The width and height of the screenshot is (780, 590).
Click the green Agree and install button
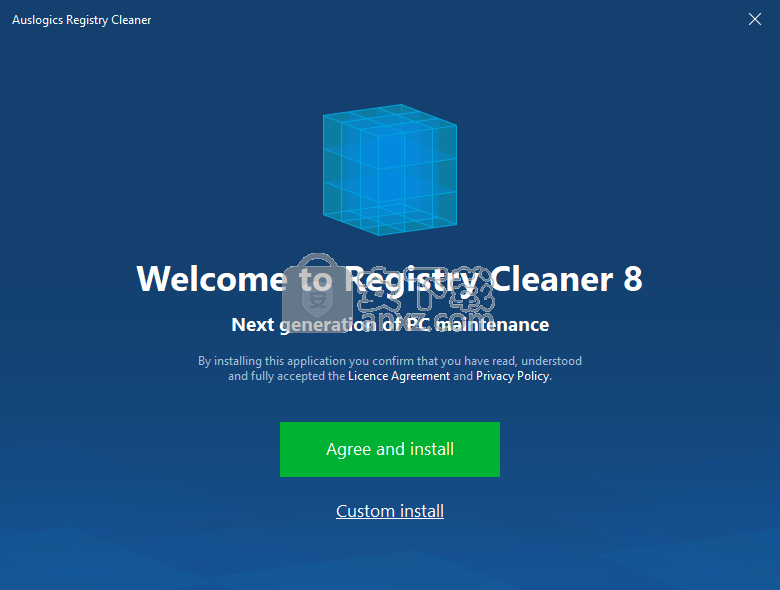(390, 449)
